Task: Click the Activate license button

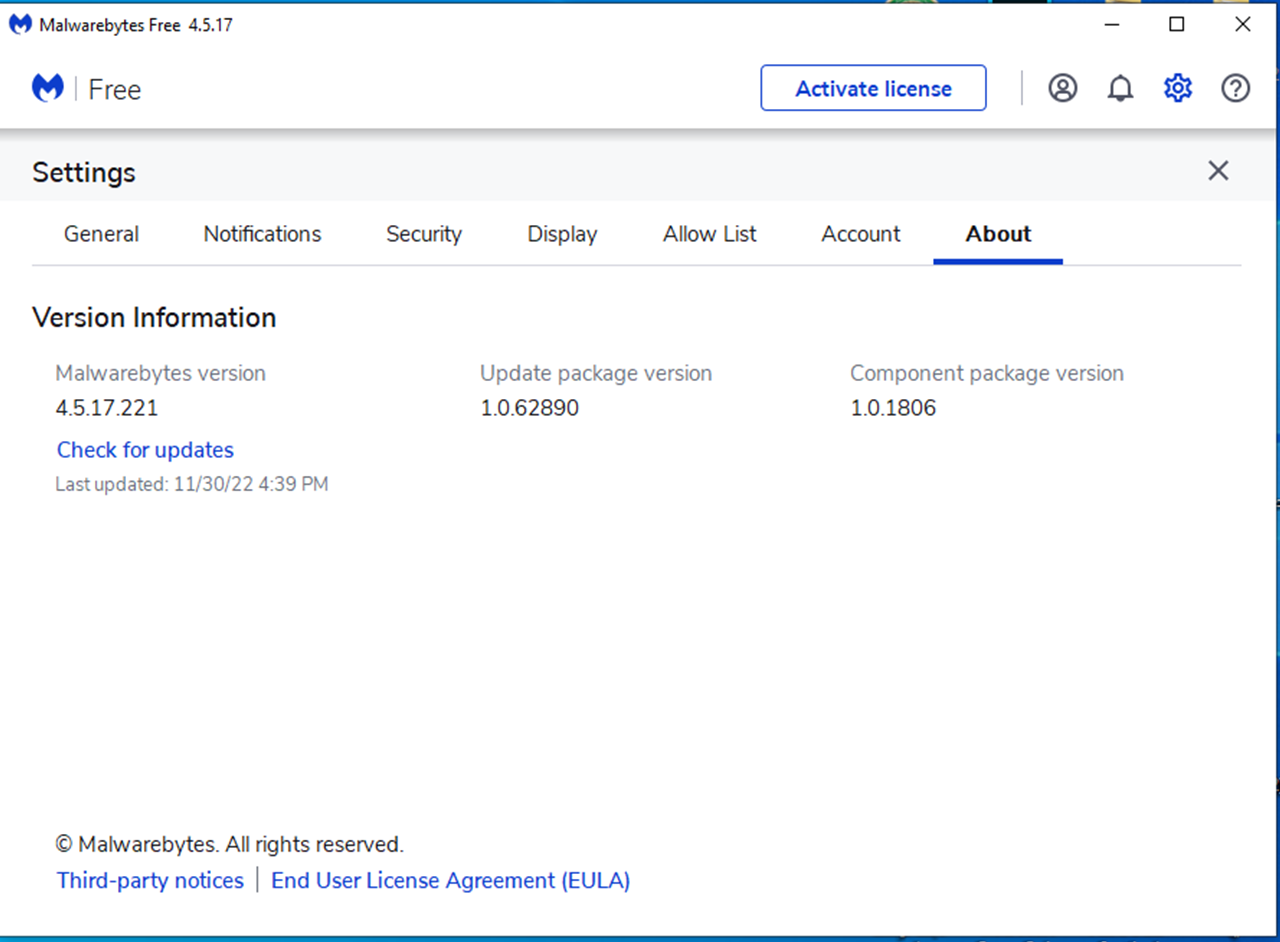Action: 873,88
